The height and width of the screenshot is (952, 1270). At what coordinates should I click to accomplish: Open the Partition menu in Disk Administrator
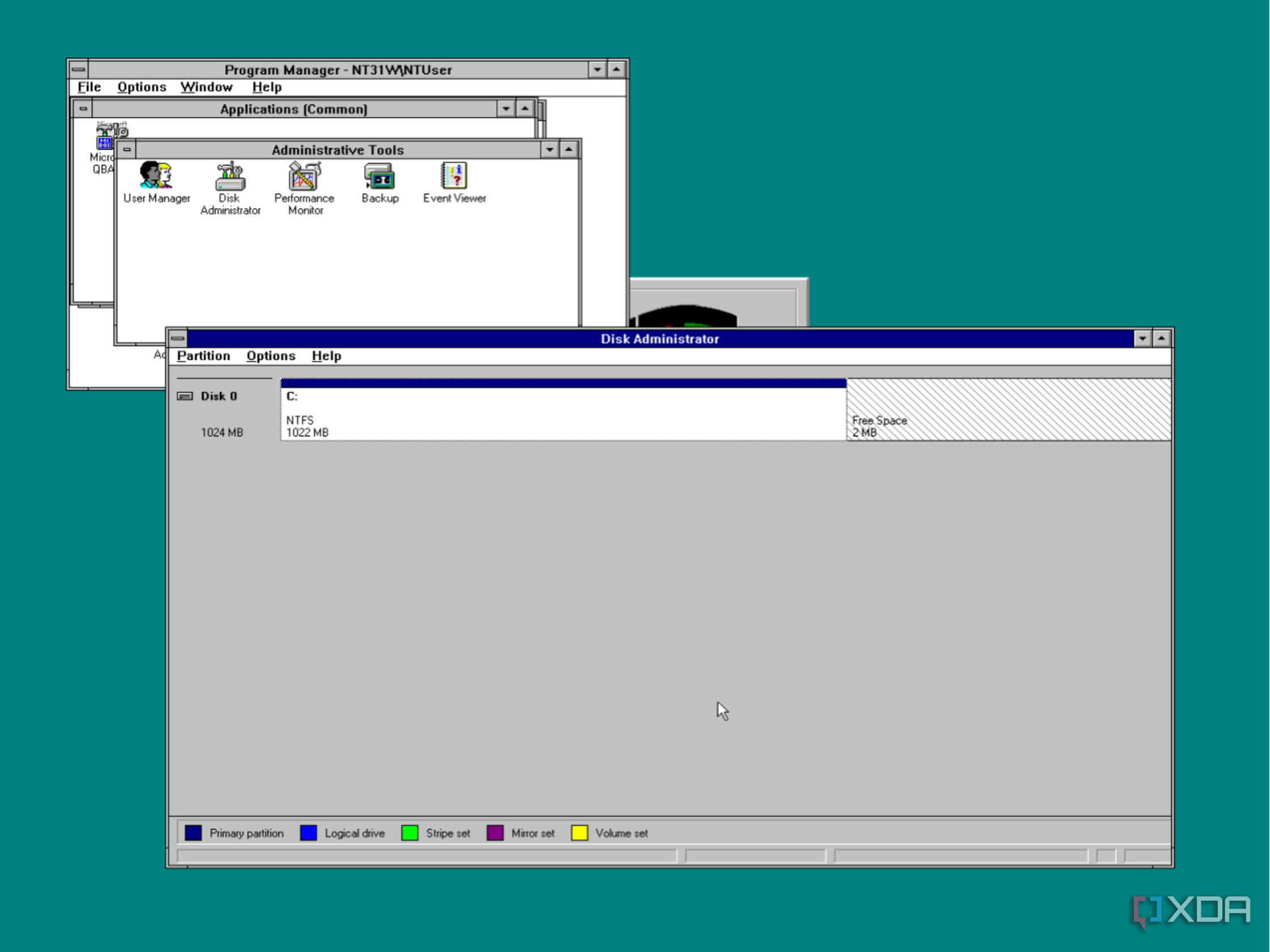coord(203,356)
